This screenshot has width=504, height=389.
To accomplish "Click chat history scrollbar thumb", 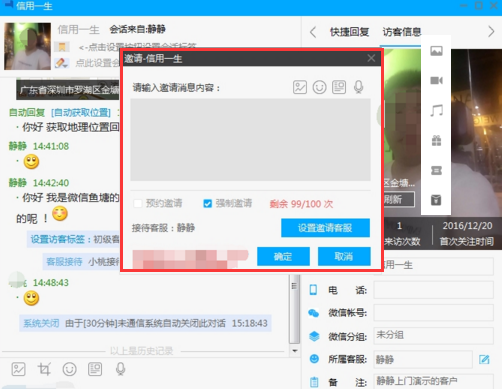I will (294, 308).
